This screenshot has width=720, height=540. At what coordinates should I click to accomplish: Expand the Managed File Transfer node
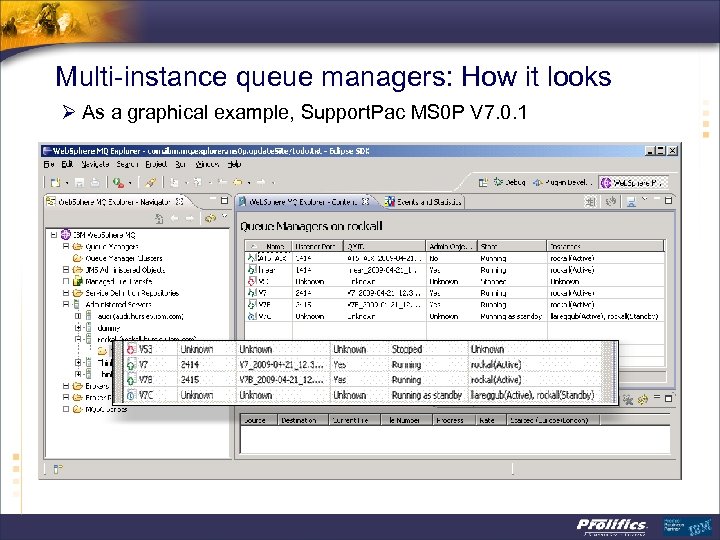66,281
